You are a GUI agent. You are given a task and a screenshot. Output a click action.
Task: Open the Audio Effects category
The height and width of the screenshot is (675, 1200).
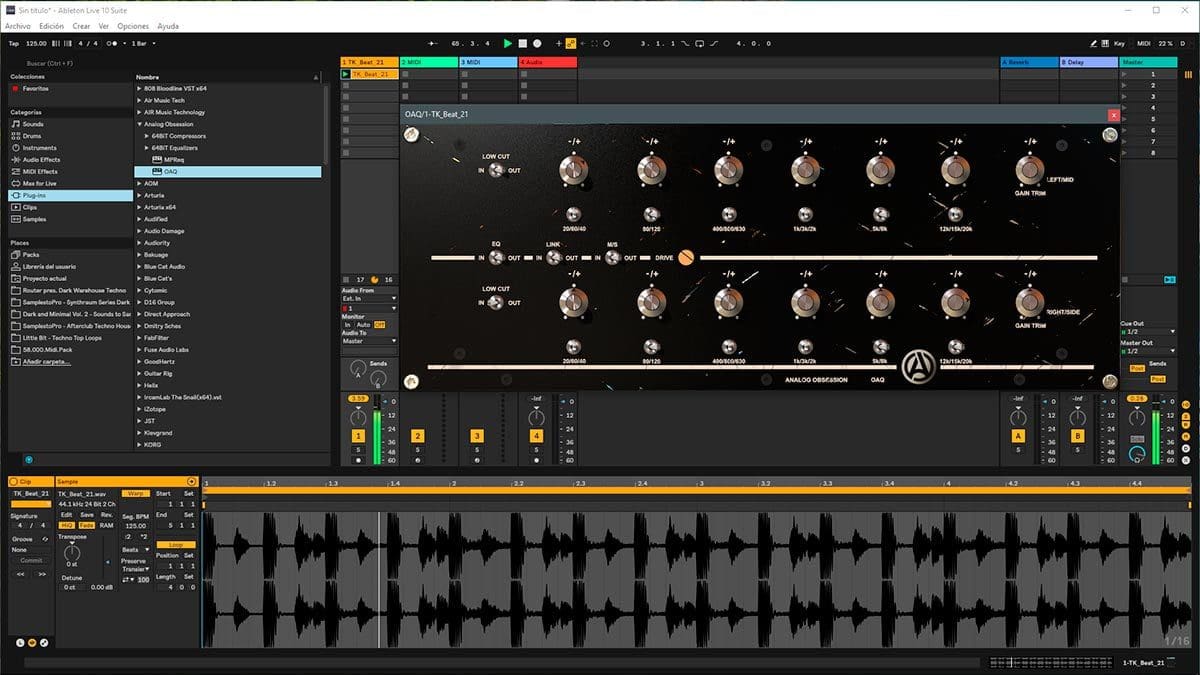click(41, 160)
